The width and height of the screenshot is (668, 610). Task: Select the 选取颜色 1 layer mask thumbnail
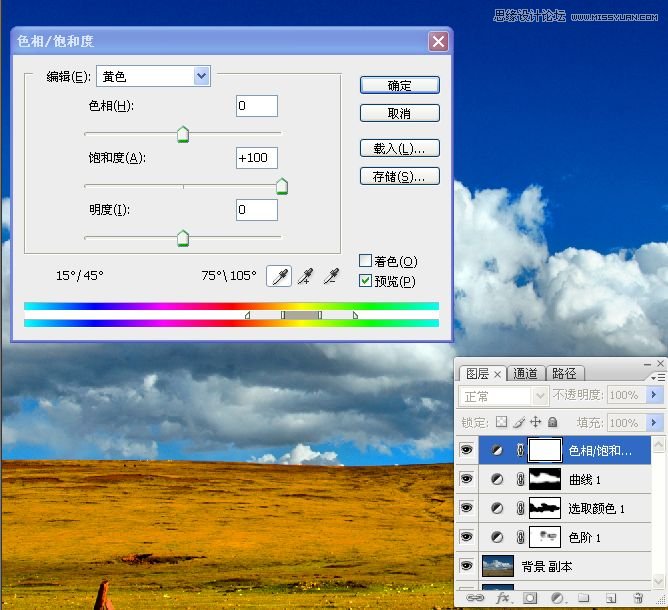[545, 508]
